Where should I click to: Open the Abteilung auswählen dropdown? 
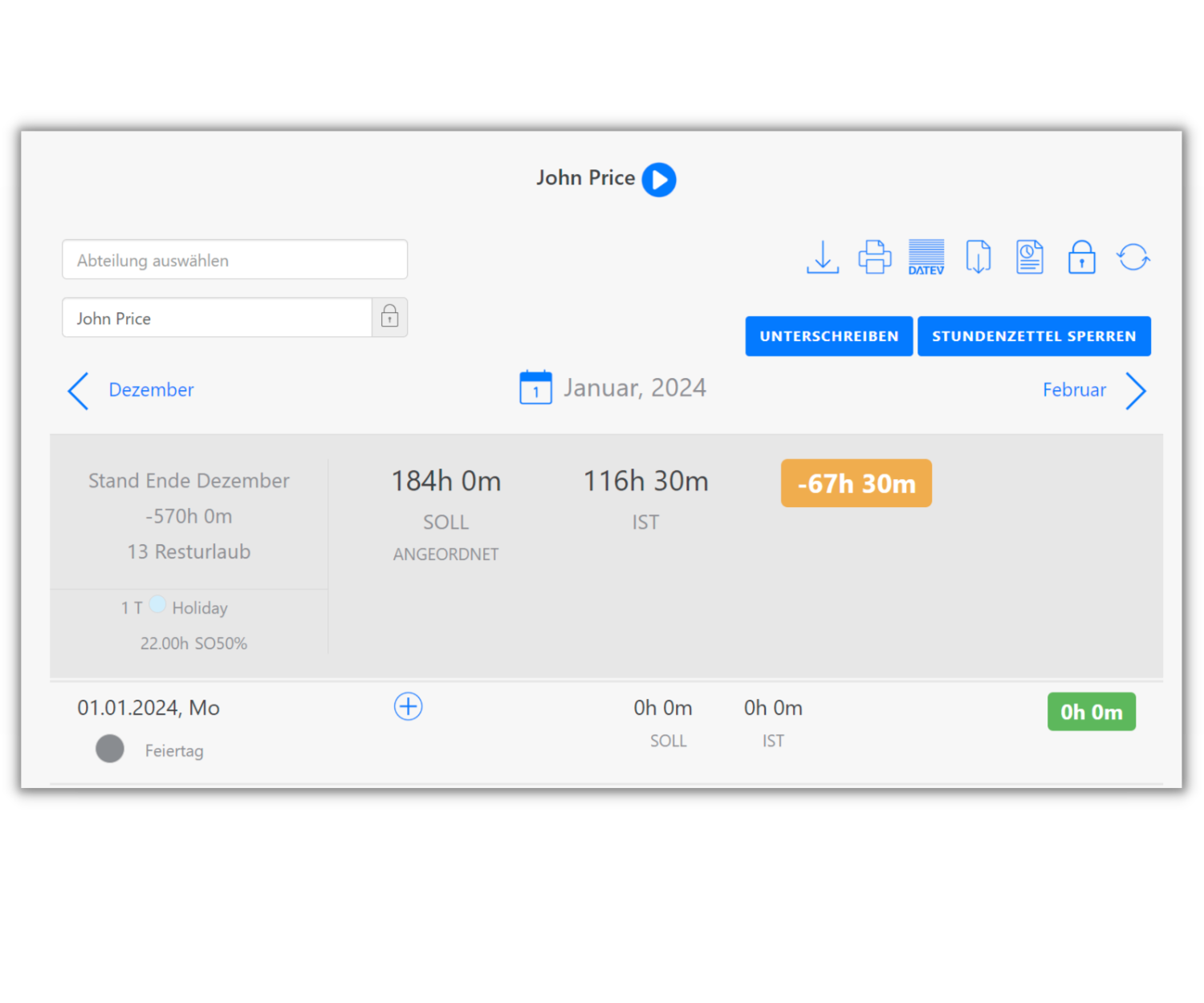tap(234, 259)
